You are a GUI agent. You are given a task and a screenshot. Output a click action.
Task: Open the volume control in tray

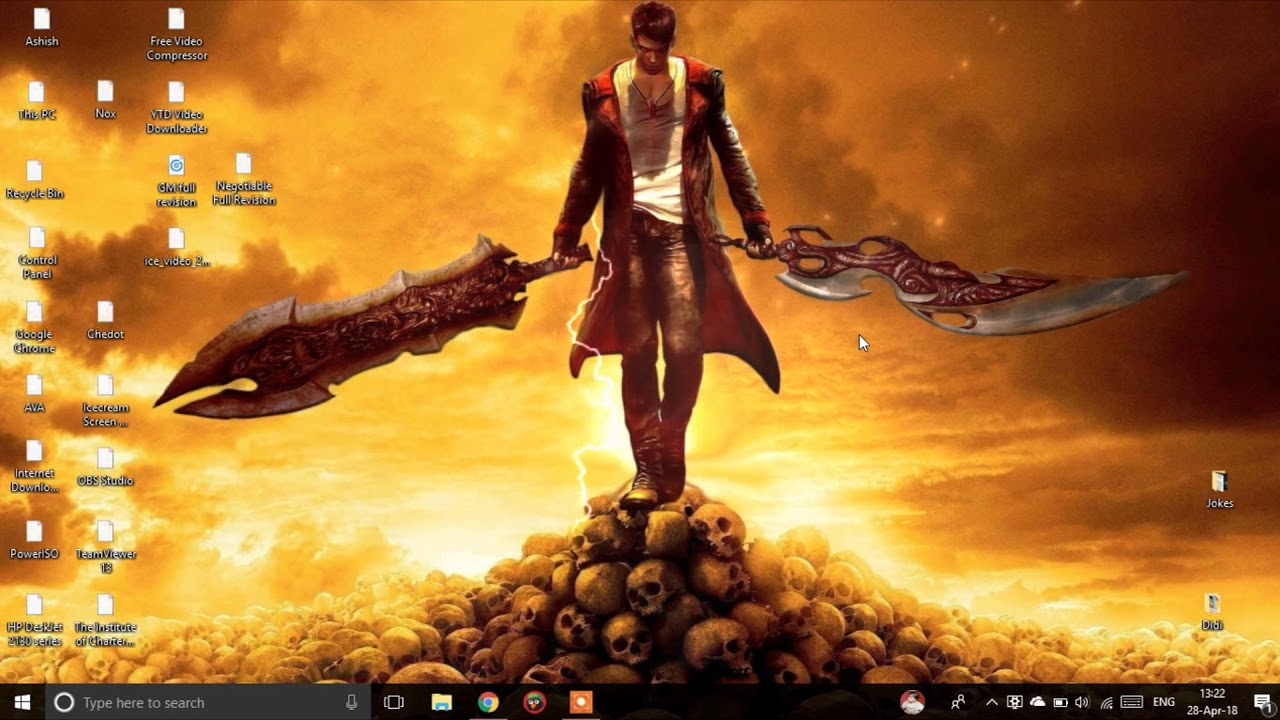click(1082, 702)
